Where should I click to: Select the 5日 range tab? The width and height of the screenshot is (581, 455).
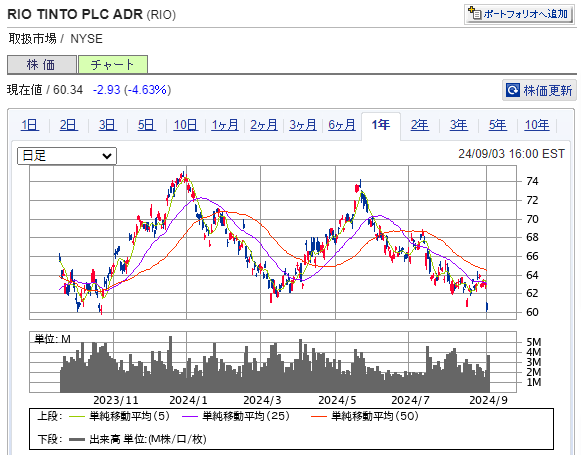coord(146,125)
